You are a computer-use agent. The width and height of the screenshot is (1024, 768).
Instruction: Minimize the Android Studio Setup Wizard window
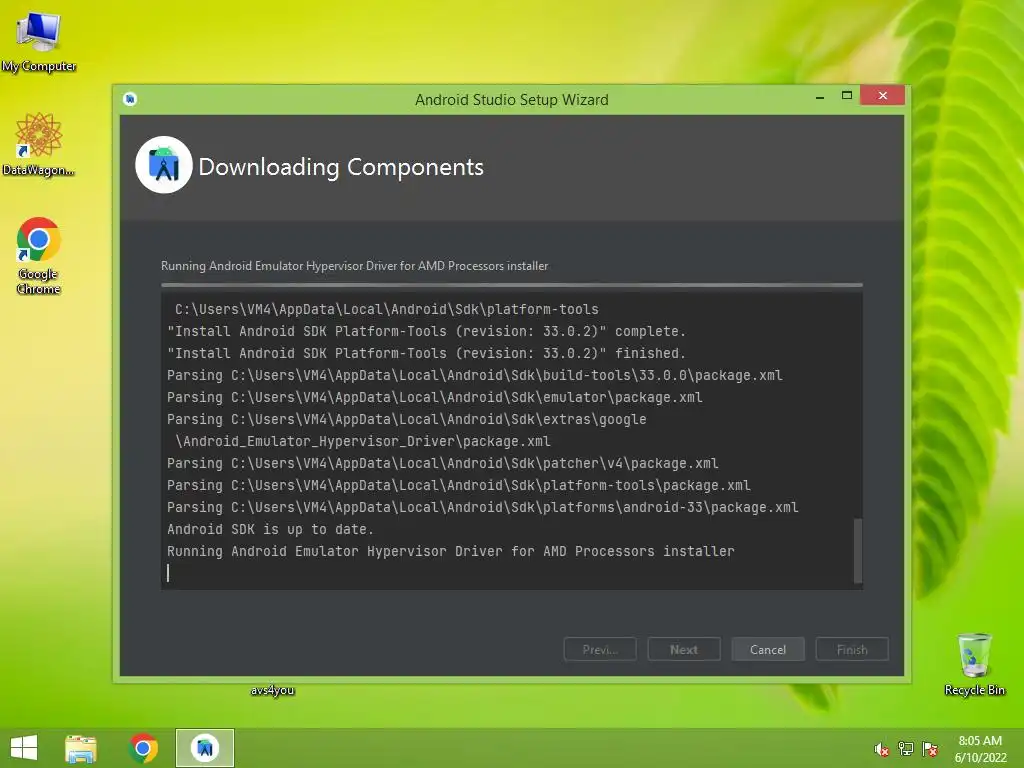click(820, 97)
